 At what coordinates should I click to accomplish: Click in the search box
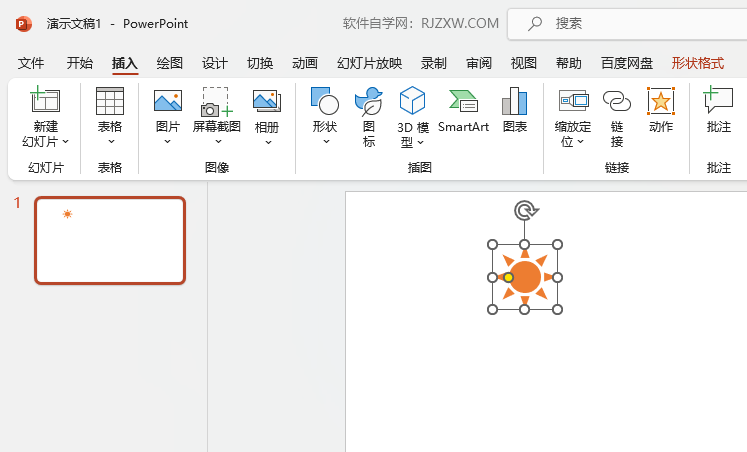[627, 23]
